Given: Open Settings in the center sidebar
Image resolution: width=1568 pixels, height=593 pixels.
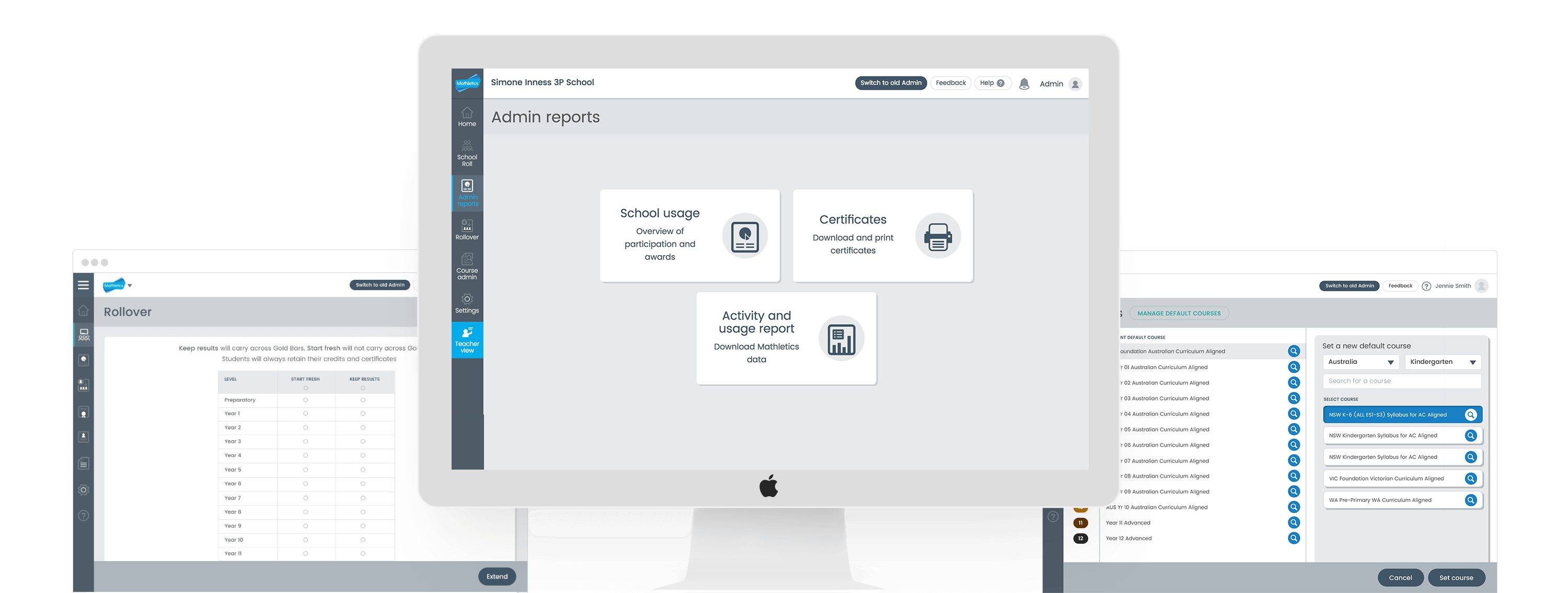Looking at the screenshot, I should (x=467, y=303).
